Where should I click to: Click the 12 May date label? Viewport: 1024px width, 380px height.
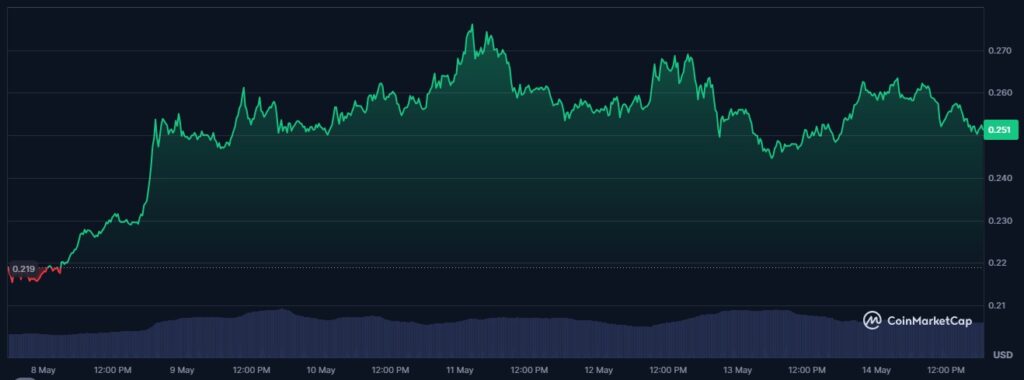(x=599, y=370)
